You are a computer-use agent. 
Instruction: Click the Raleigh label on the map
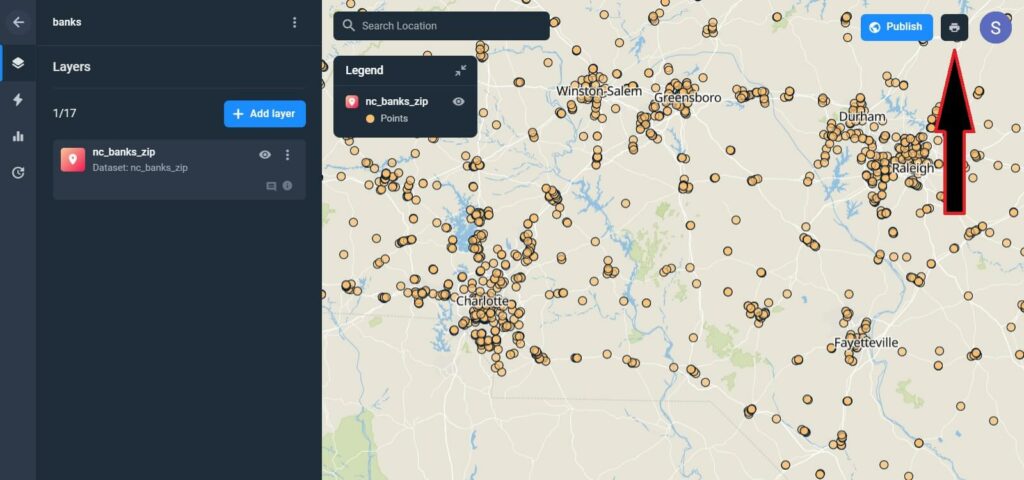(913, 168)
